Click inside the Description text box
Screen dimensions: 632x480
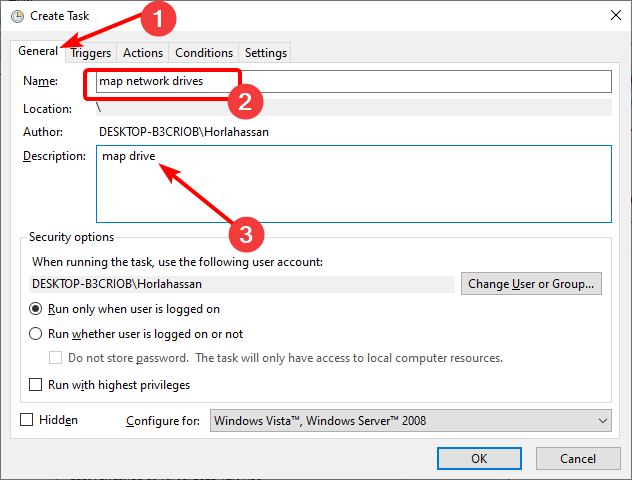pyautogui.click(x=353, y=183)
